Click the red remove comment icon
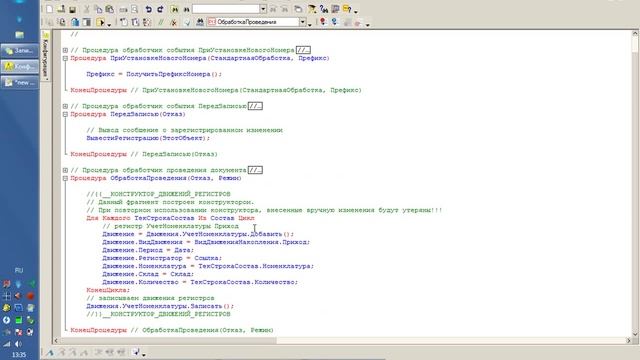The image size is (640, 360). [173, 22]
